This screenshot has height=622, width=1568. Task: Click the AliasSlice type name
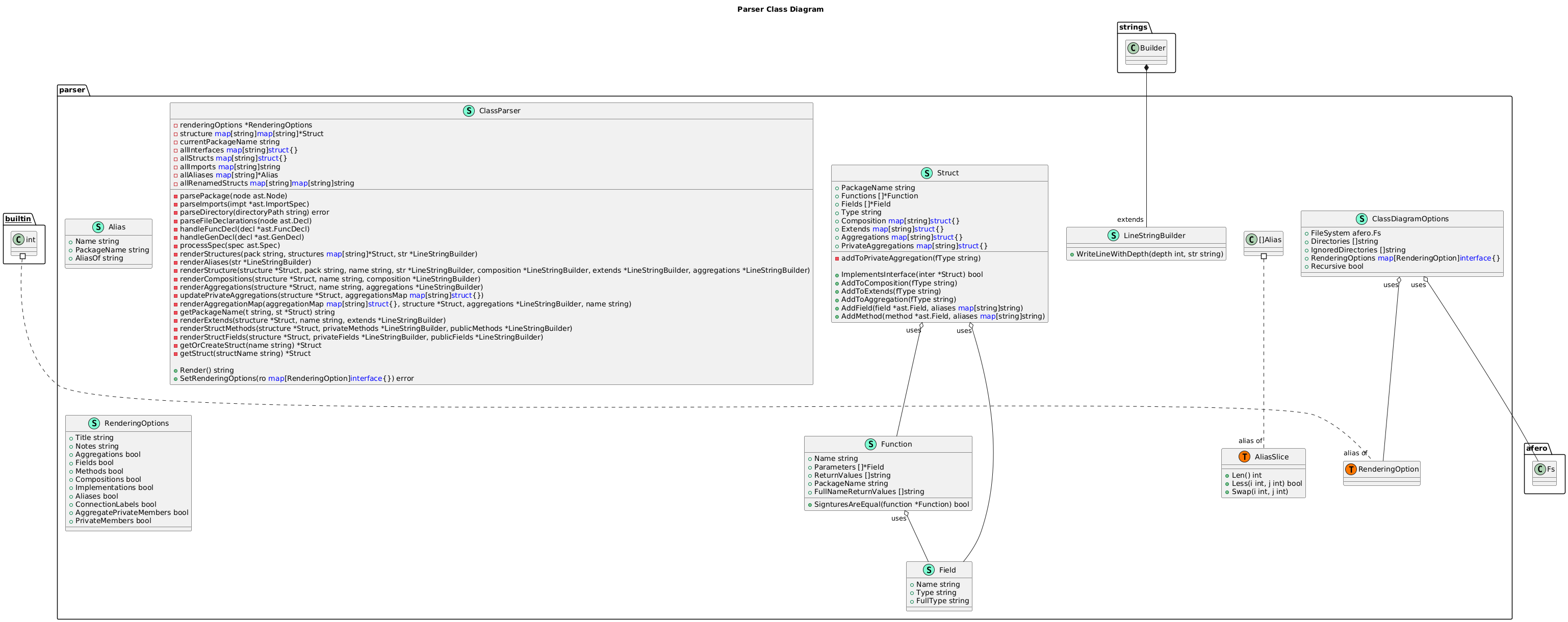1271,457
